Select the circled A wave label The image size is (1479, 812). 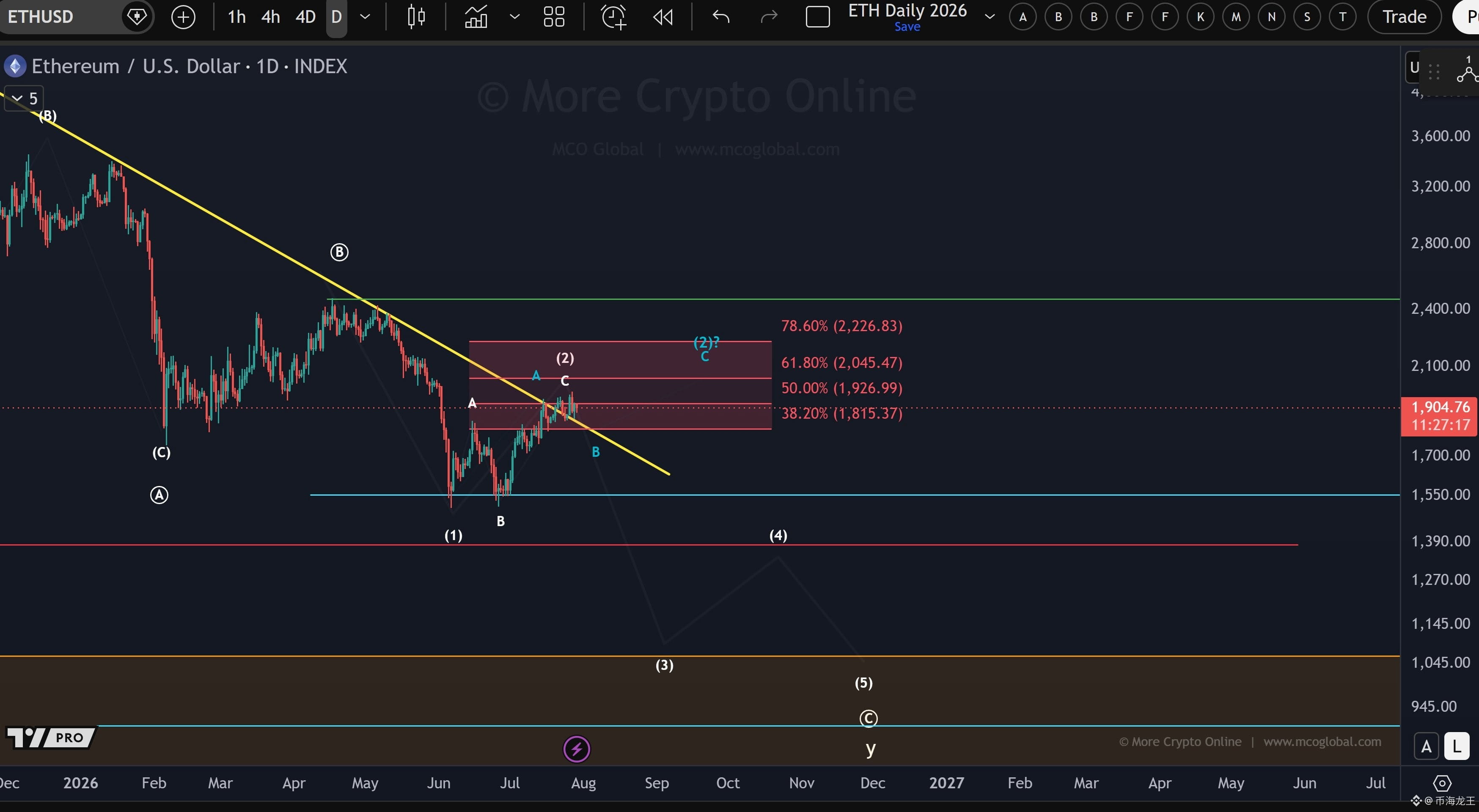coord(159,495)
